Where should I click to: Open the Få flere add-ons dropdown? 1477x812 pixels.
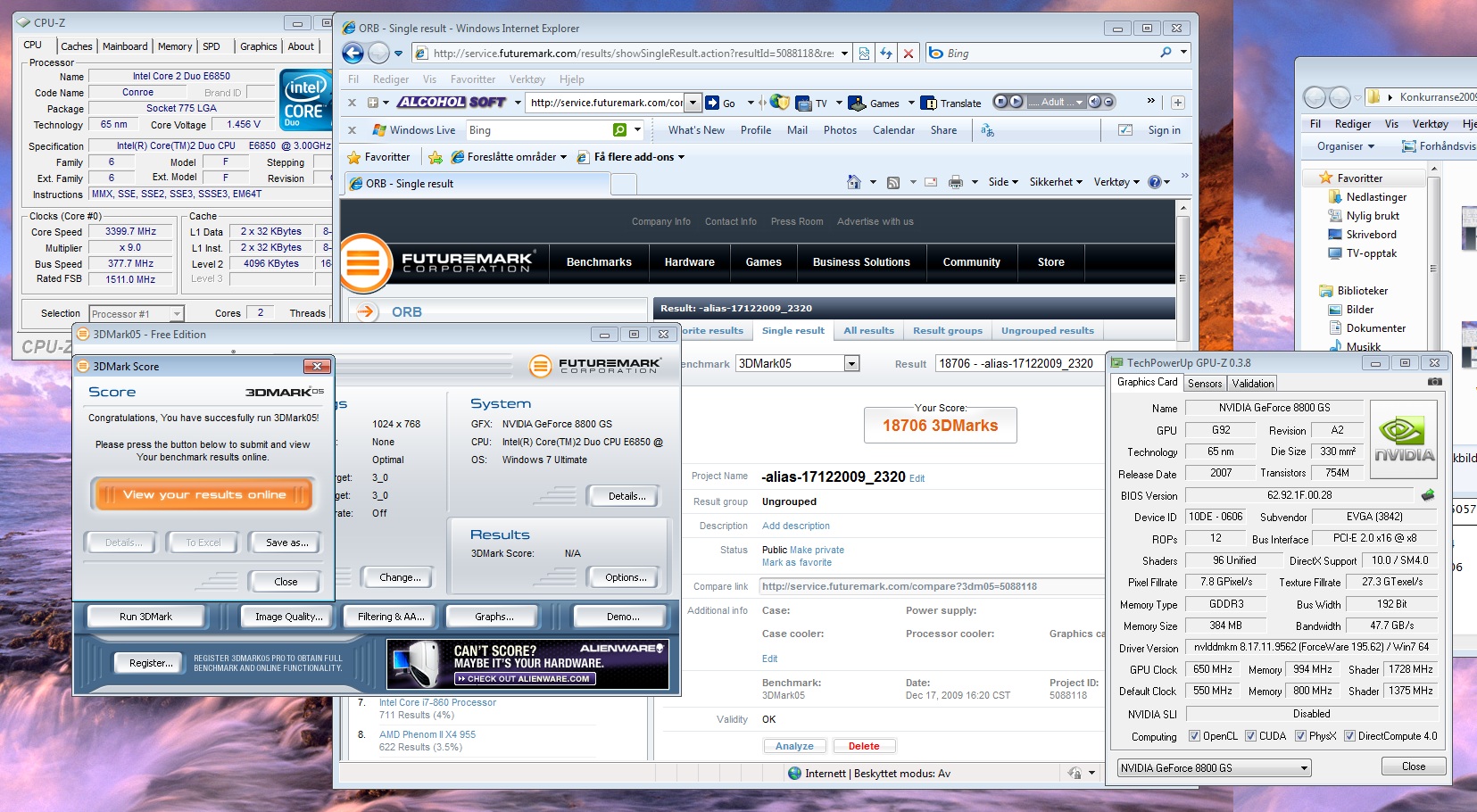(631, 157)
